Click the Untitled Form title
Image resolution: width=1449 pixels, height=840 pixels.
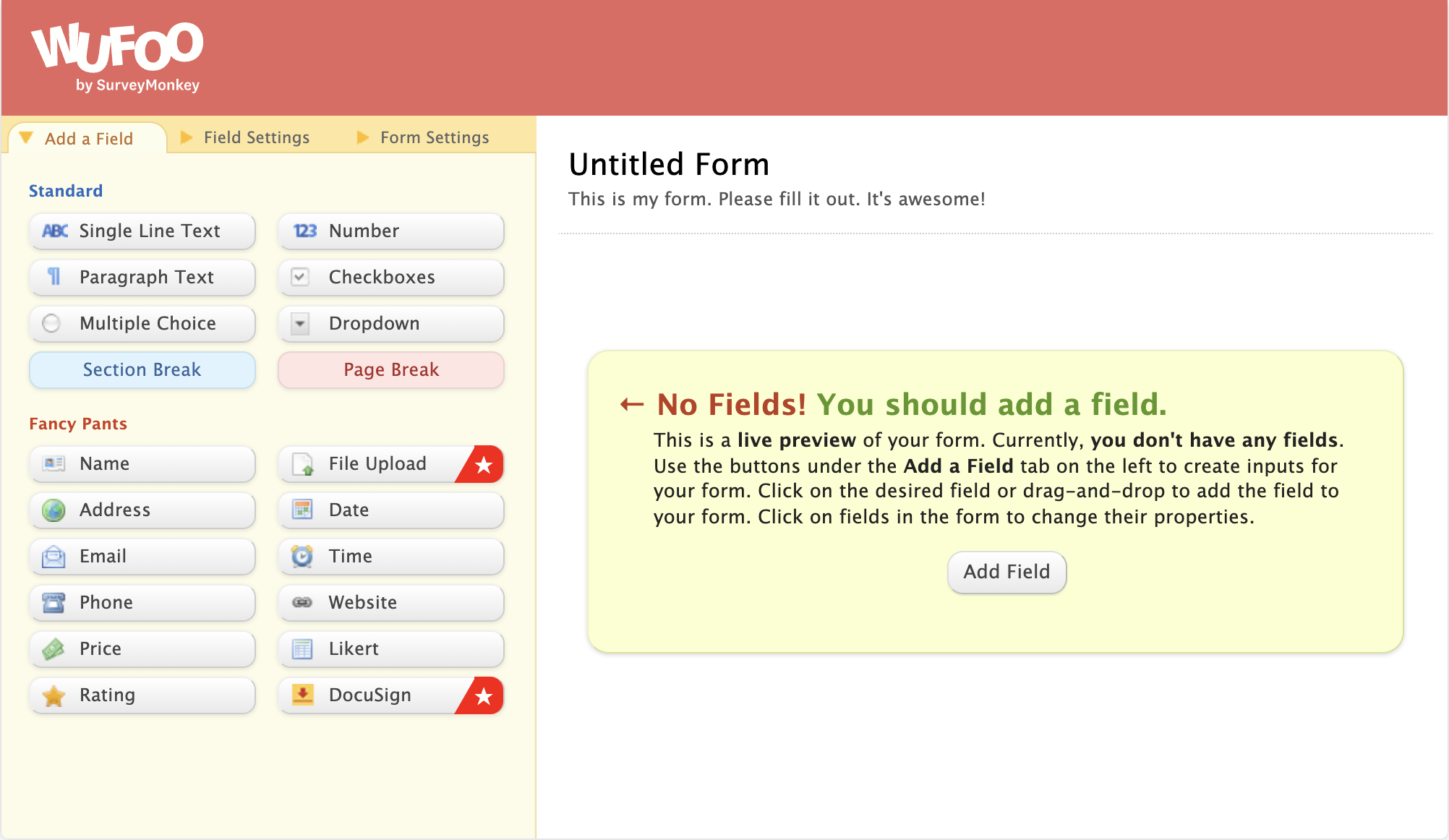coord(669,164)
